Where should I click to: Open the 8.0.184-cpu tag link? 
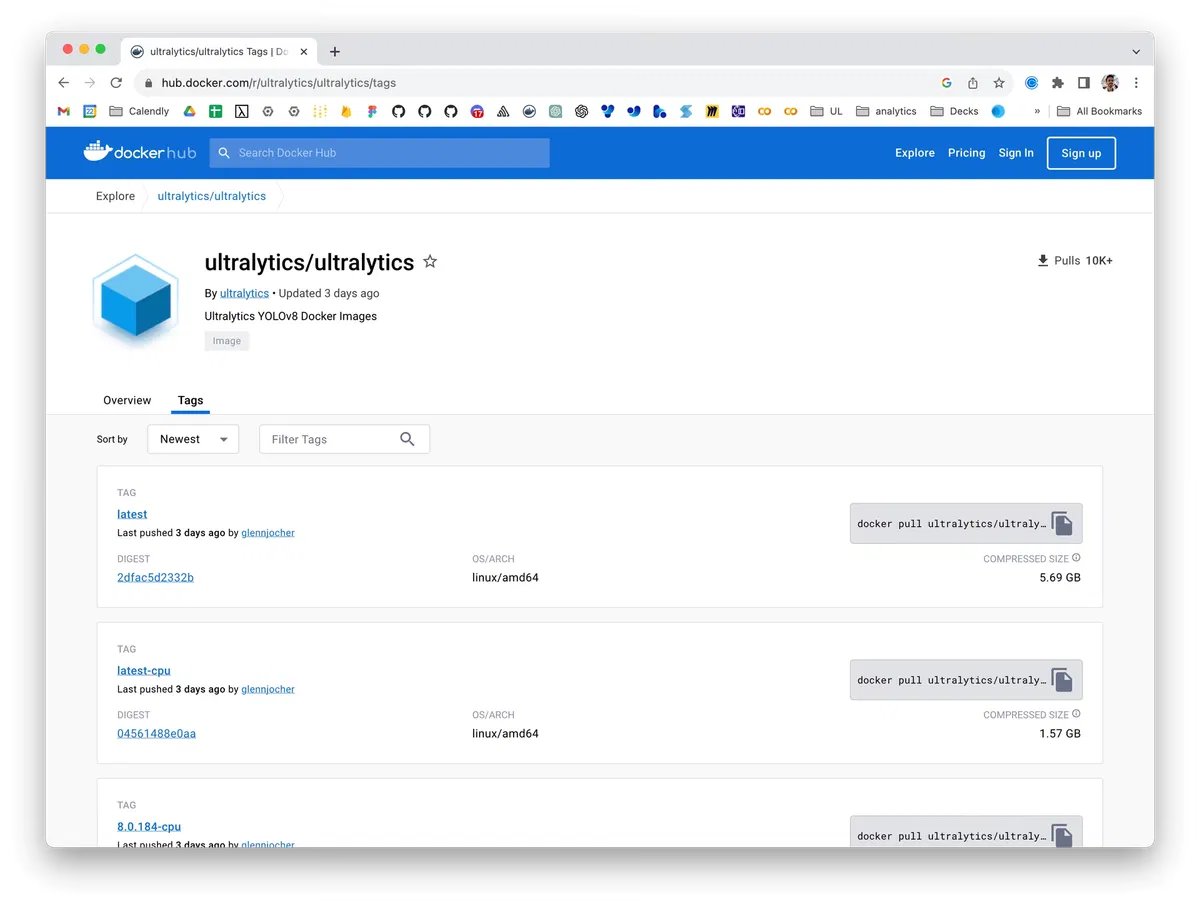[149, 826]
